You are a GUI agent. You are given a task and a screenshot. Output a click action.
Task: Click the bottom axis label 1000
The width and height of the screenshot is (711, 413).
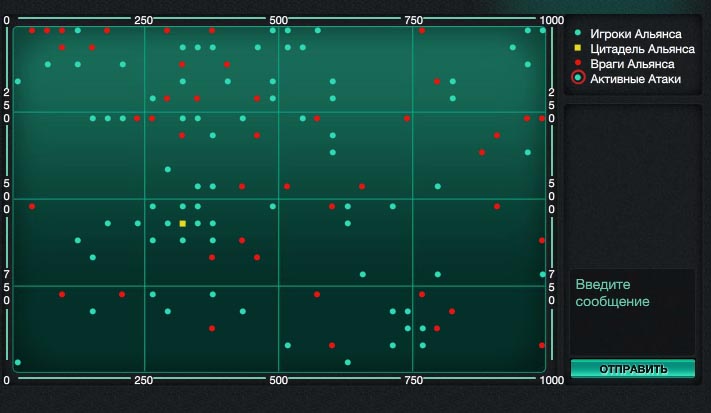(551, 380)
